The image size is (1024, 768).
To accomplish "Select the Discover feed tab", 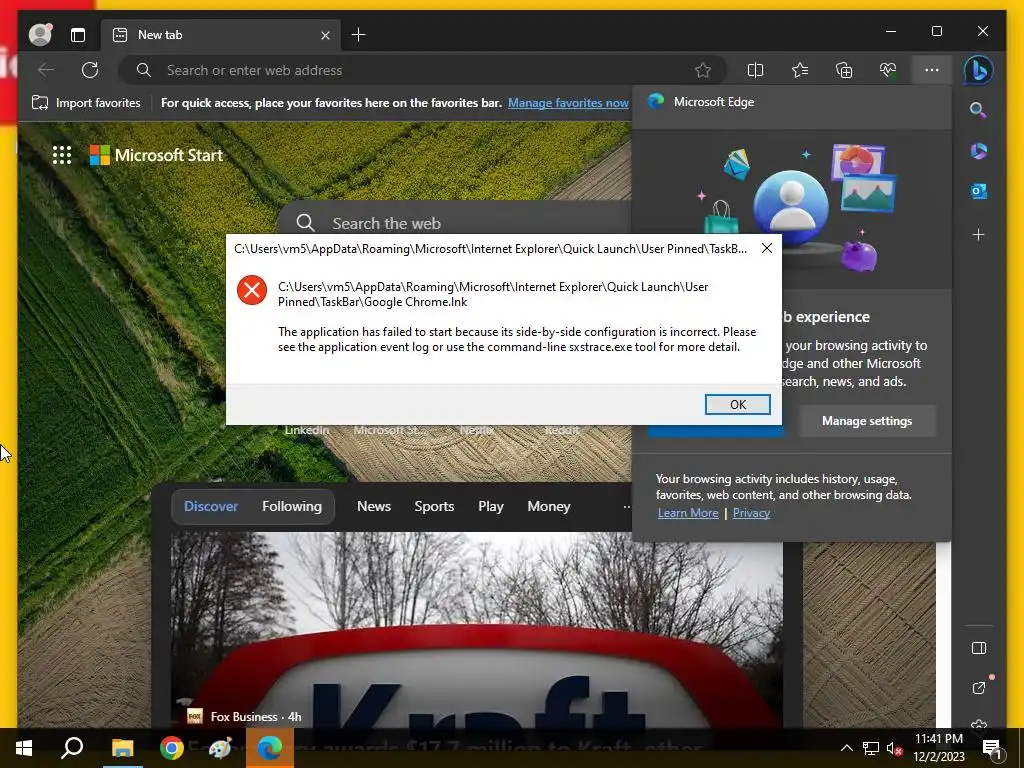I will (211, 506).
